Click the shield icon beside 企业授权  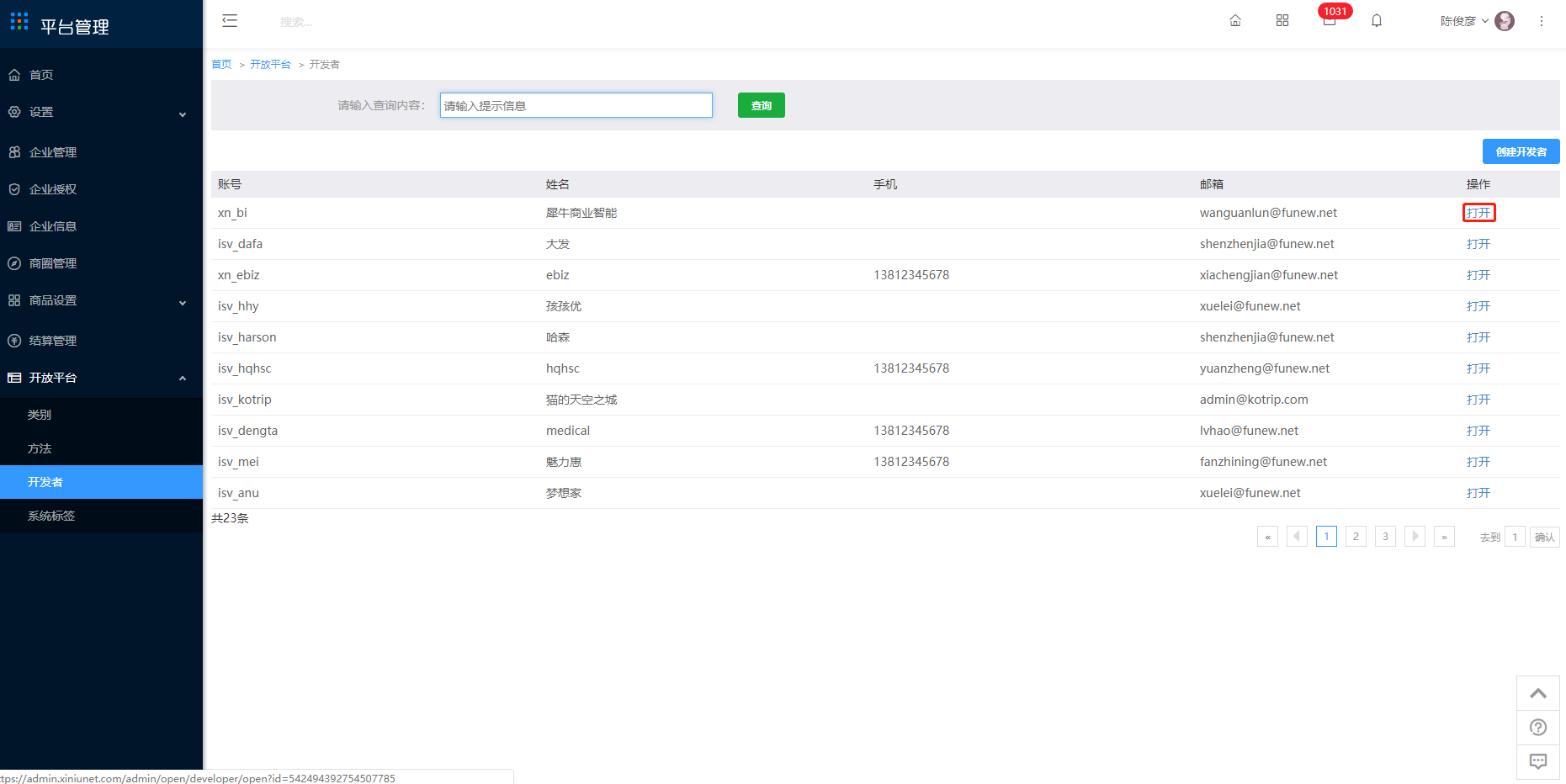pyautogui.click(x=14, y=189)
